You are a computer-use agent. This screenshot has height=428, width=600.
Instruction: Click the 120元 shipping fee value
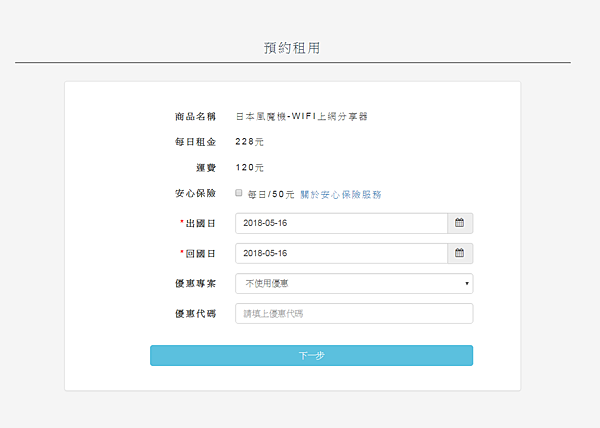249,167
